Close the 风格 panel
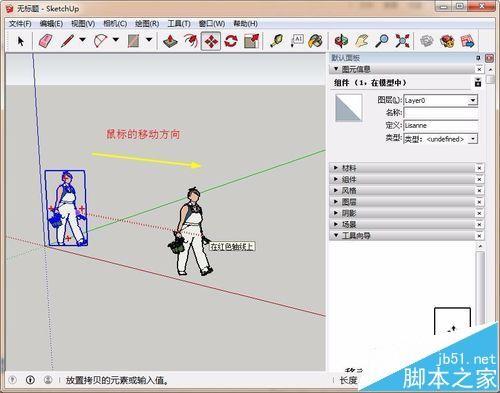Screen dimensions: 500x393 479,191
